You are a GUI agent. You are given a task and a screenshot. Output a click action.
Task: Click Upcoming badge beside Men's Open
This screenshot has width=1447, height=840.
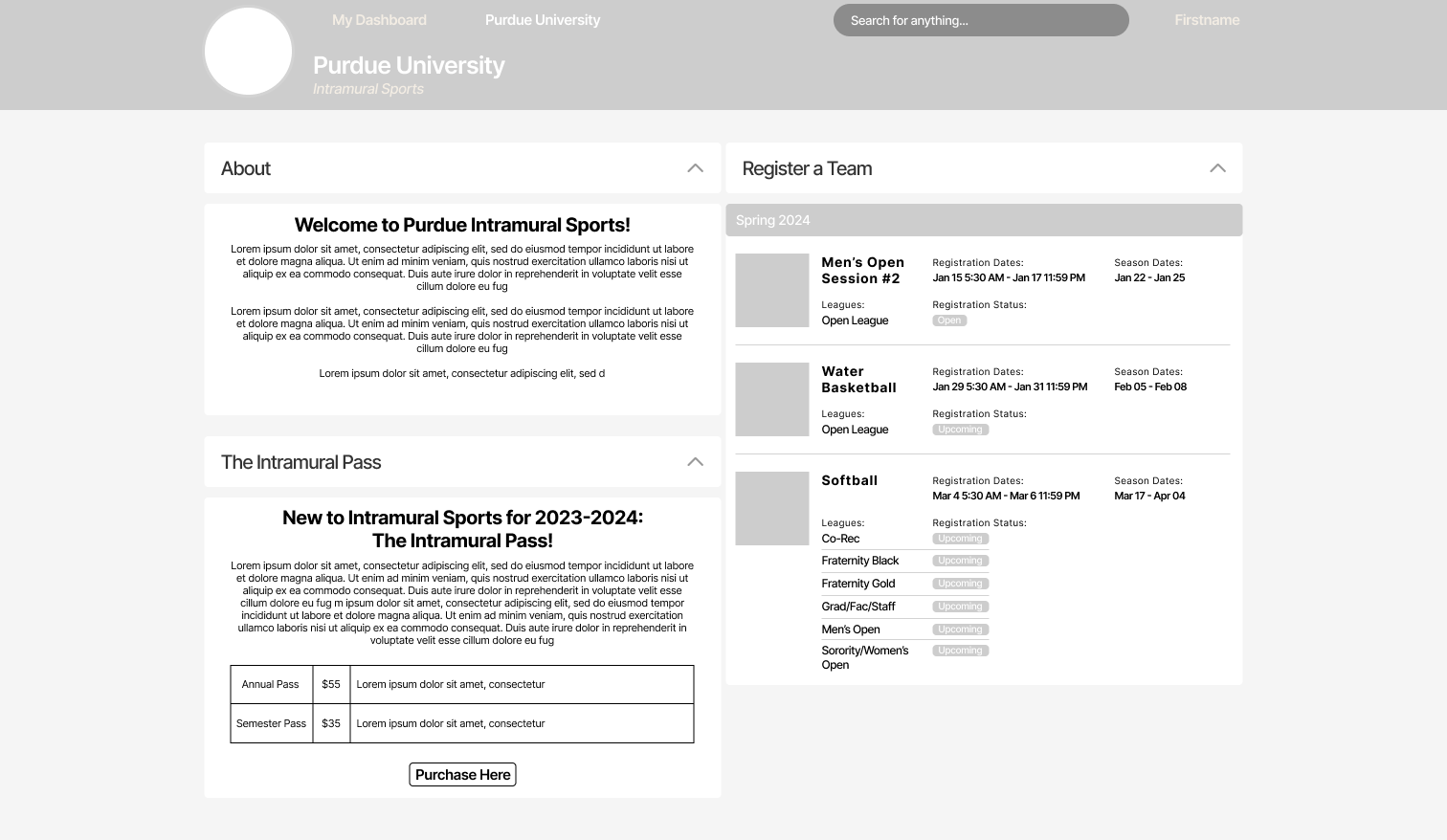(961, 630)
